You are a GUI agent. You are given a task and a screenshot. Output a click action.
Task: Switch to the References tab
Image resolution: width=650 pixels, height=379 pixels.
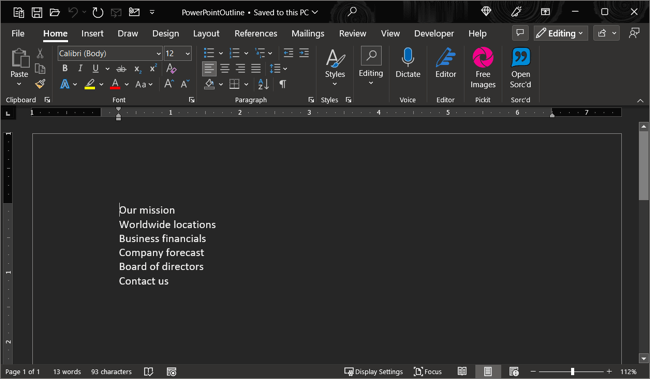tap(255, 34)
